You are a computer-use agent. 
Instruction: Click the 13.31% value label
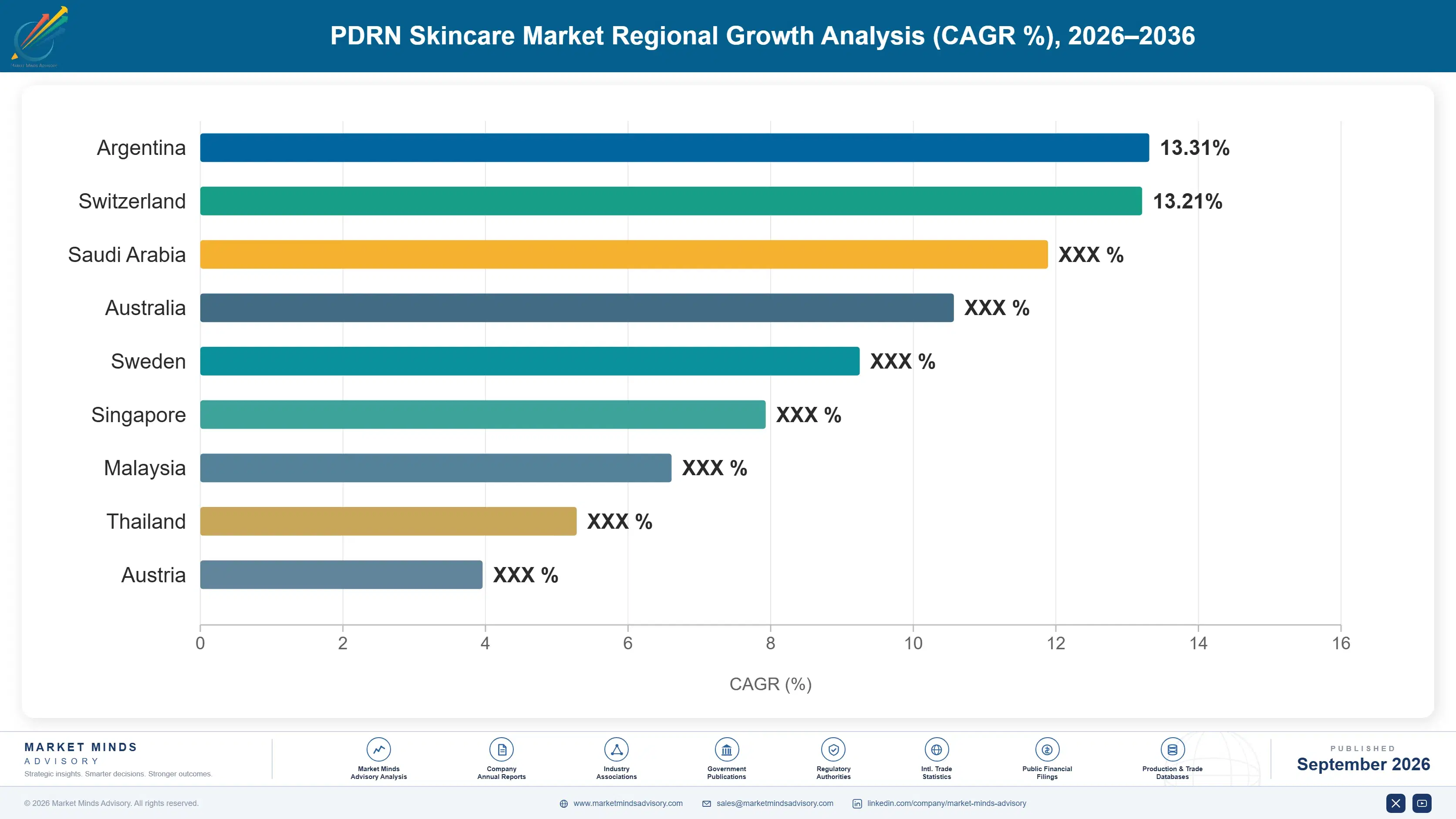coord(1194,148)
